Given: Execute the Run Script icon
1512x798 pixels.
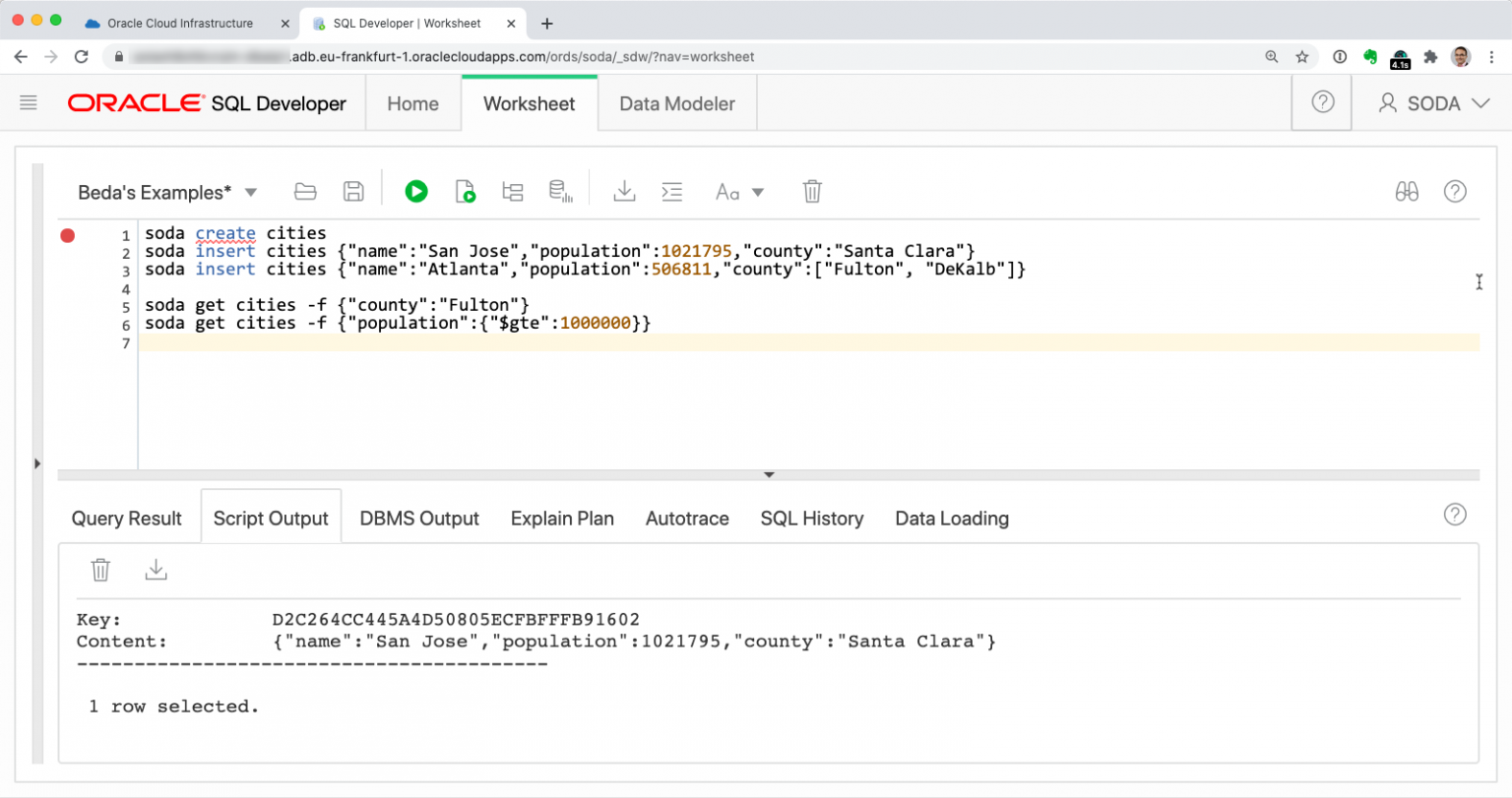Looking at the screenshot, I should 465,191.
